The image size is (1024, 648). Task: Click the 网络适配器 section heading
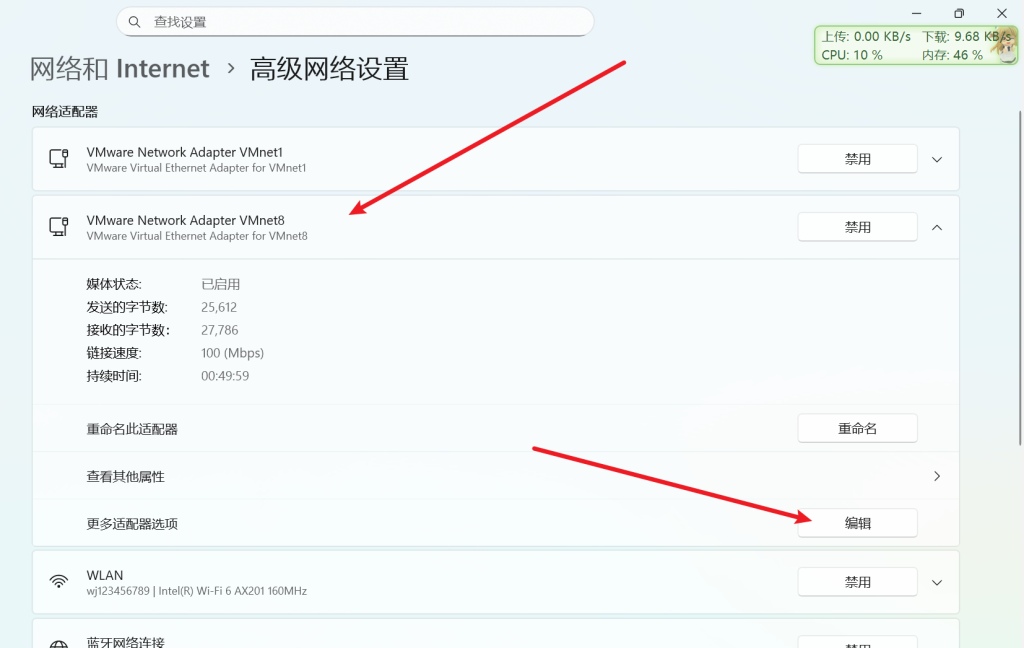(x=65, y=112)
